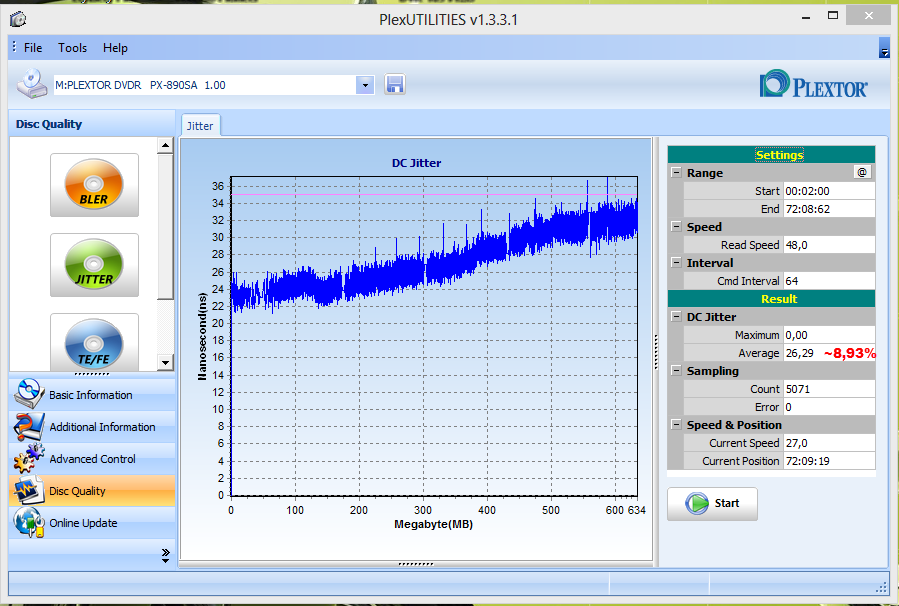Click the Plextor logo
Image resolution: width=899 pixels, height=606 pixels.
(813, 85)
